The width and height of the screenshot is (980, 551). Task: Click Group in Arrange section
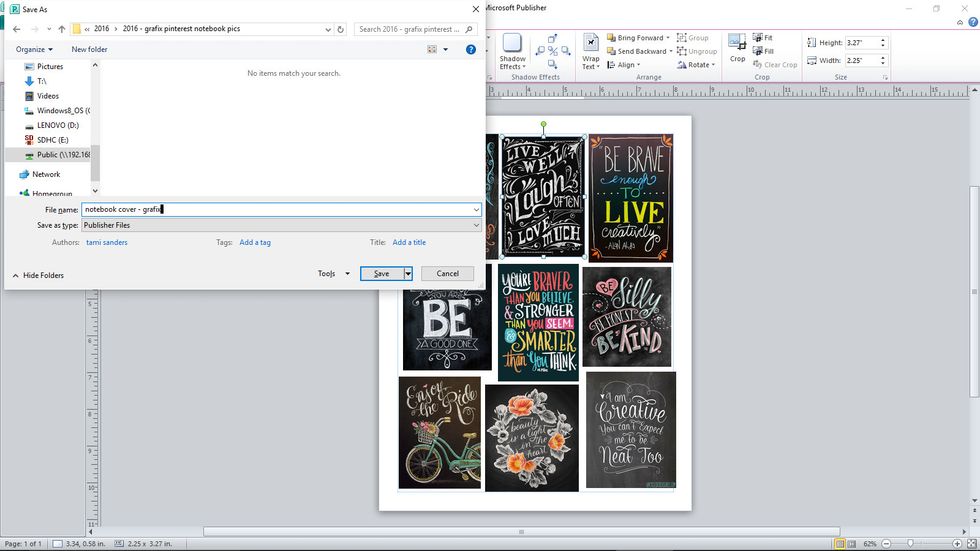point(692,38)
